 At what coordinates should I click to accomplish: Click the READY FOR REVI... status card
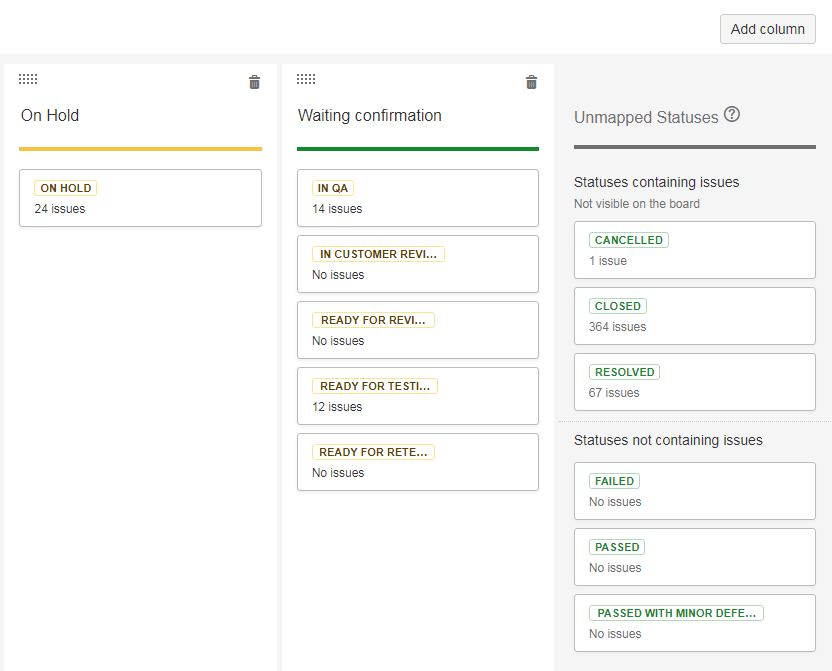point(417,330)
